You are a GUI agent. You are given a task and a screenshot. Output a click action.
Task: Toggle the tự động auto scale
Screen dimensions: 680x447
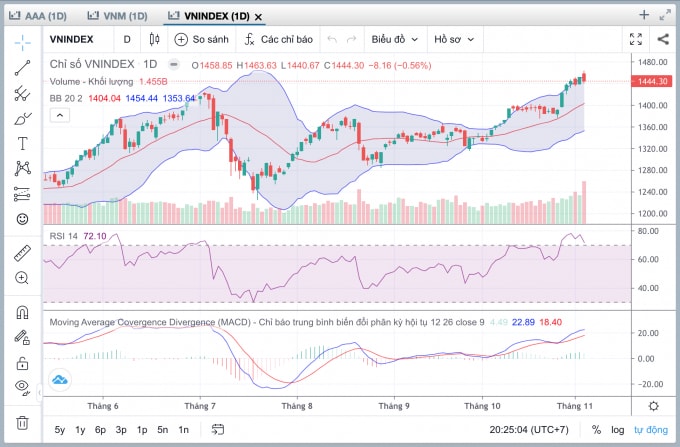[651, 430]
